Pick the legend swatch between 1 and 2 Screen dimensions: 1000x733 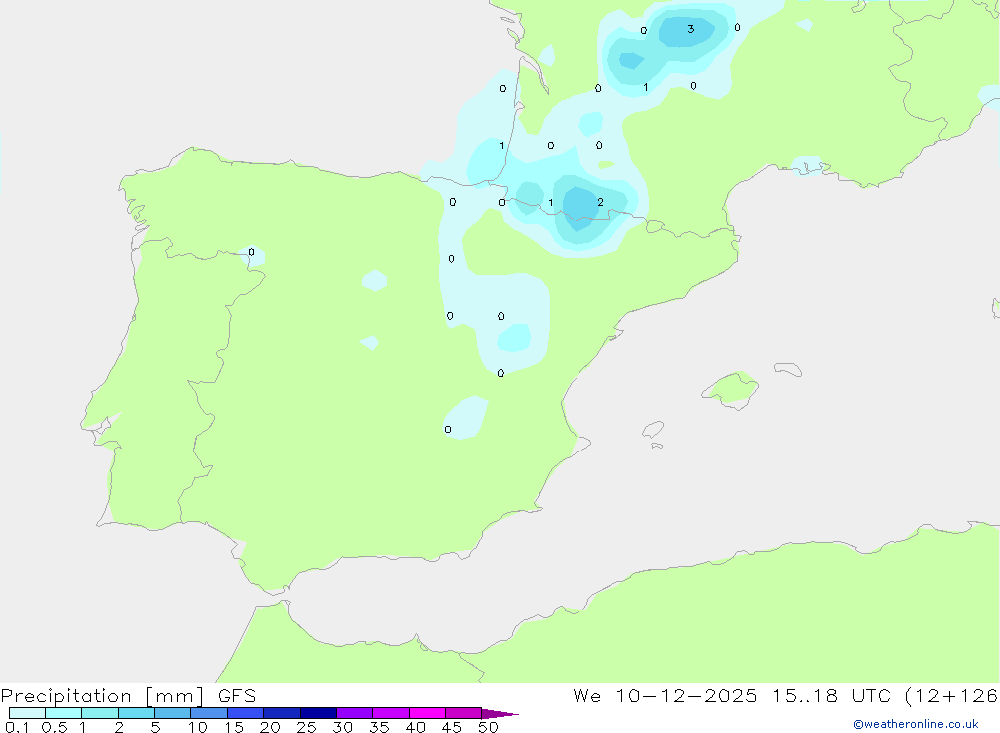pyautogui.click(x=100, y=713)
